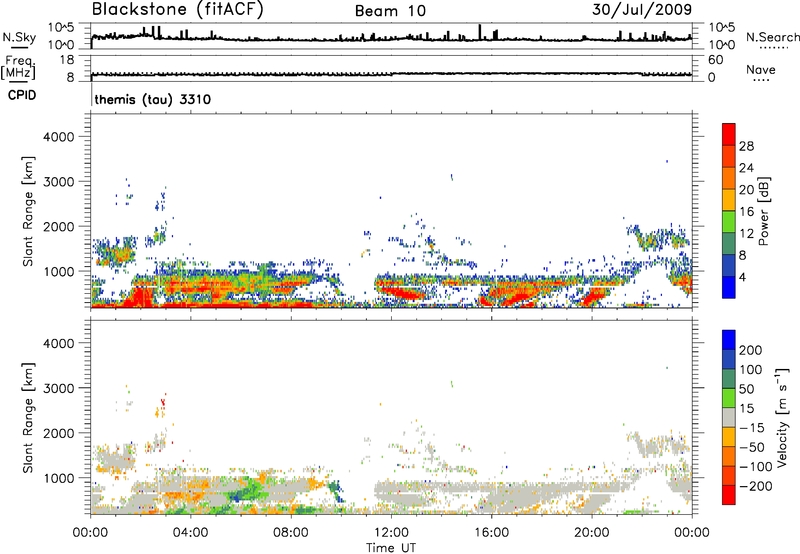Pick the top red segment of Power colorbar

[x=729, y=135]
